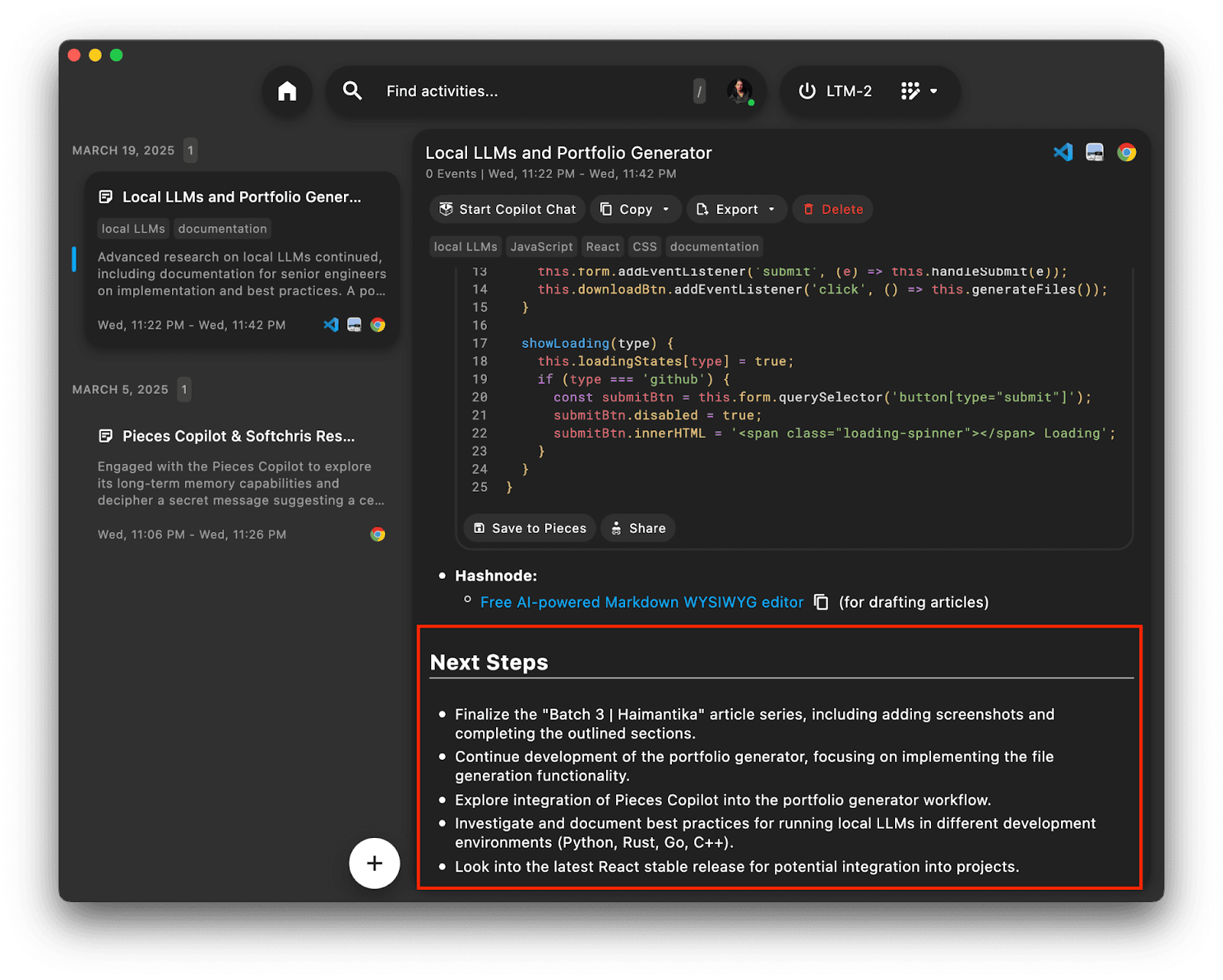Click the apps grid icon beside LTM-2
This screenshot has height=980, width=1223.
pos(910,91)
